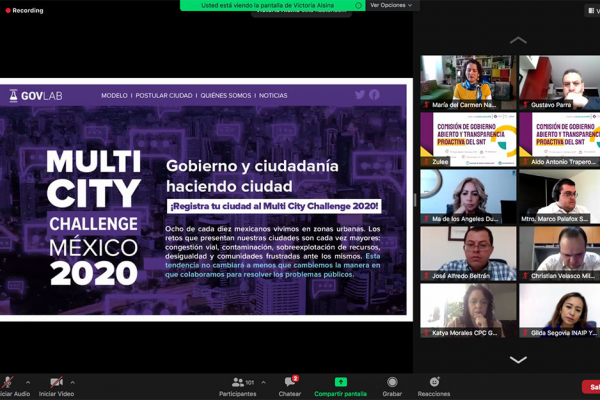The image size is (600, 400).
Task: Select Katya Morales CPC video tile
Action: 468,310
